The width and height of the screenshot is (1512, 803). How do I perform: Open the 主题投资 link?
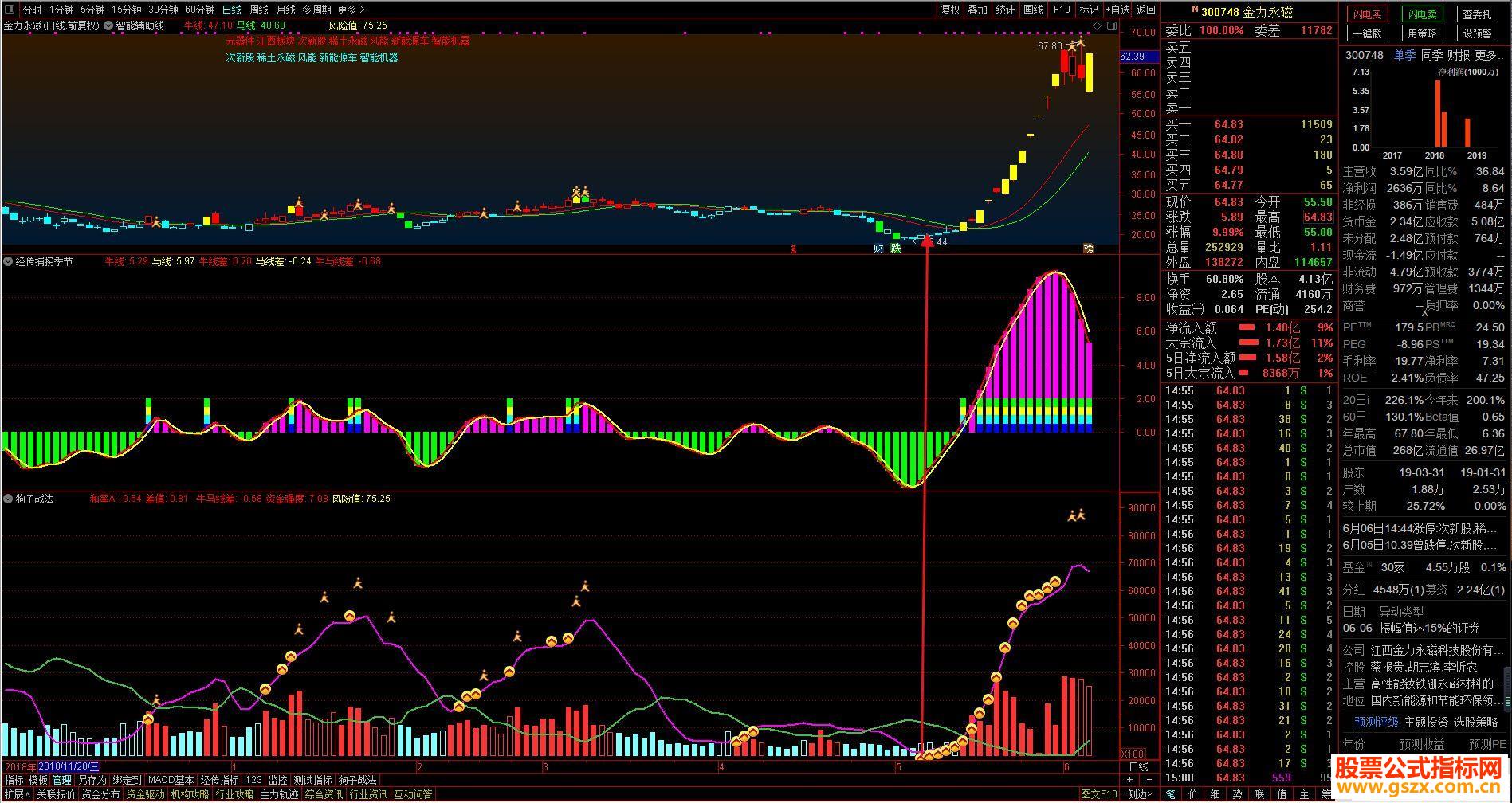1427,722
